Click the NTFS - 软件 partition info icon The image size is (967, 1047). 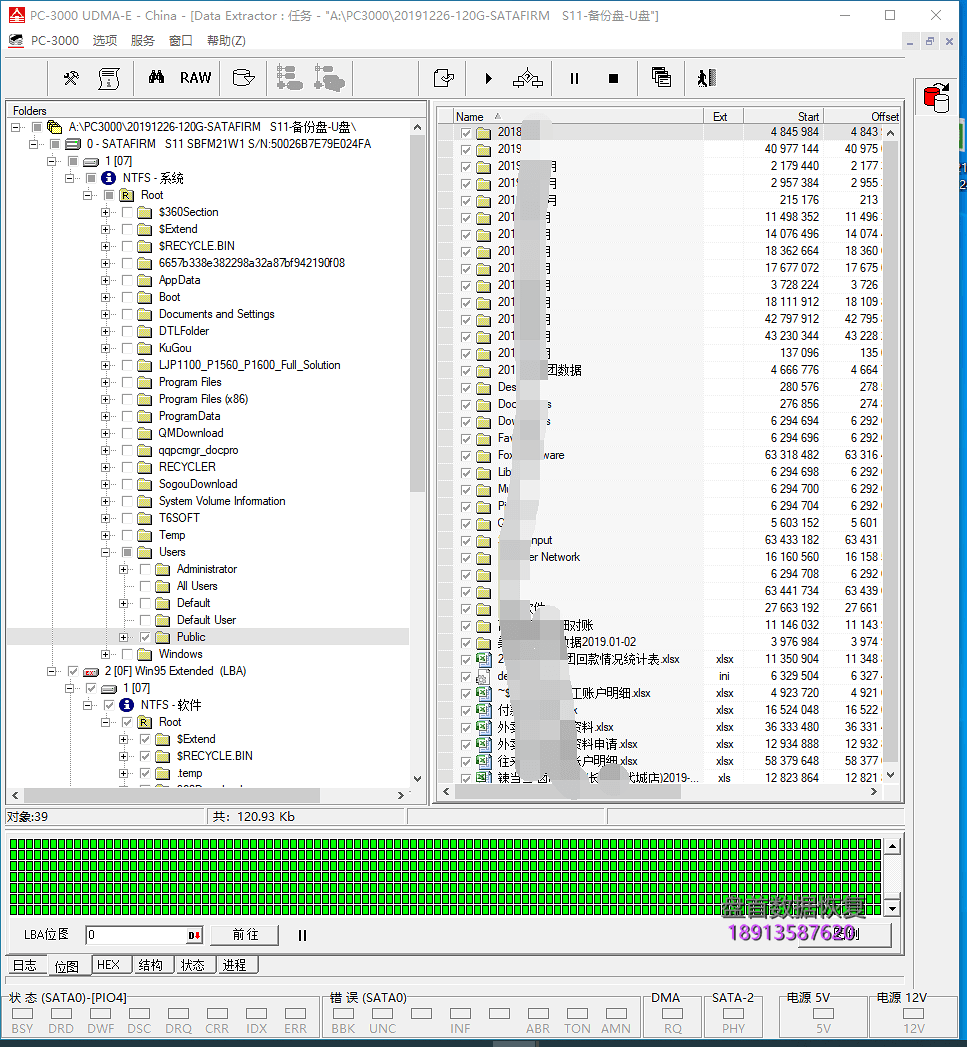click(126, 705)
